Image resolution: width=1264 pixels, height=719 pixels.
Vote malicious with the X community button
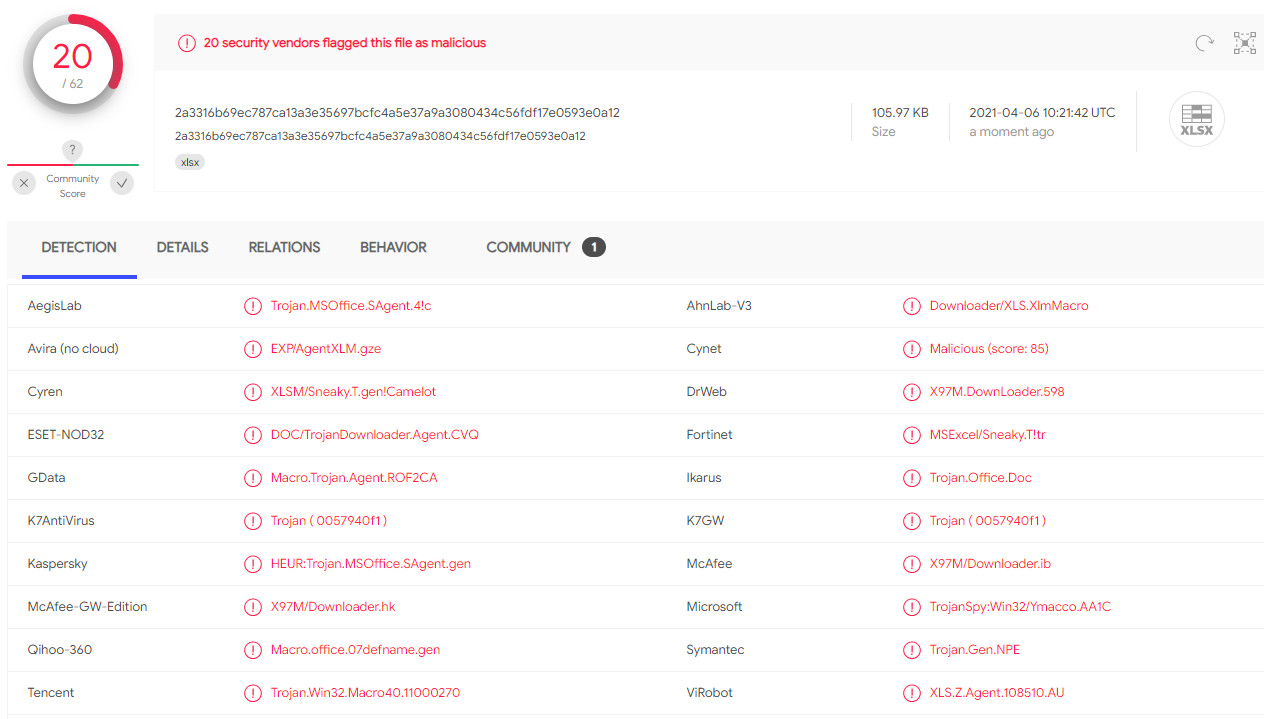25,183
